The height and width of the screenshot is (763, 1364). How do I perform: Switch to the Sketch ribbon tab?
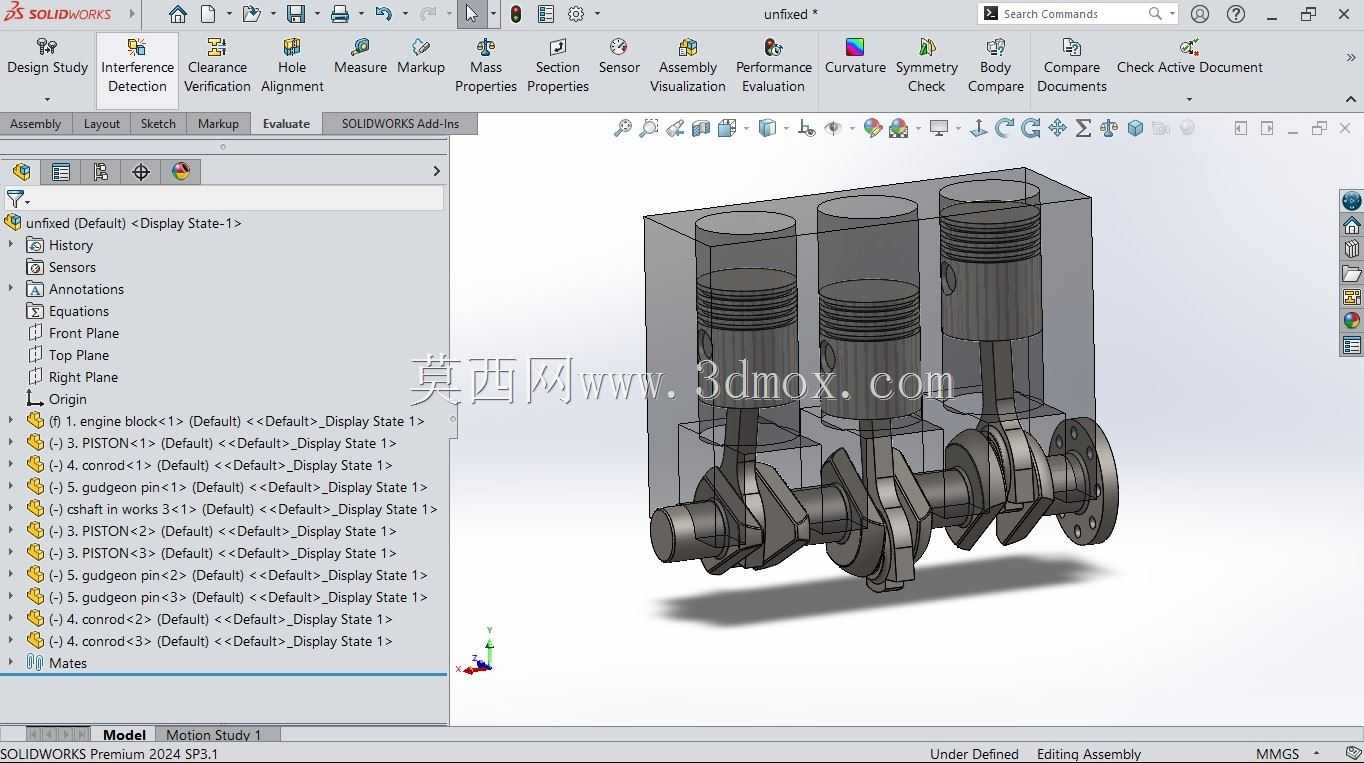(x=158, y=124)
